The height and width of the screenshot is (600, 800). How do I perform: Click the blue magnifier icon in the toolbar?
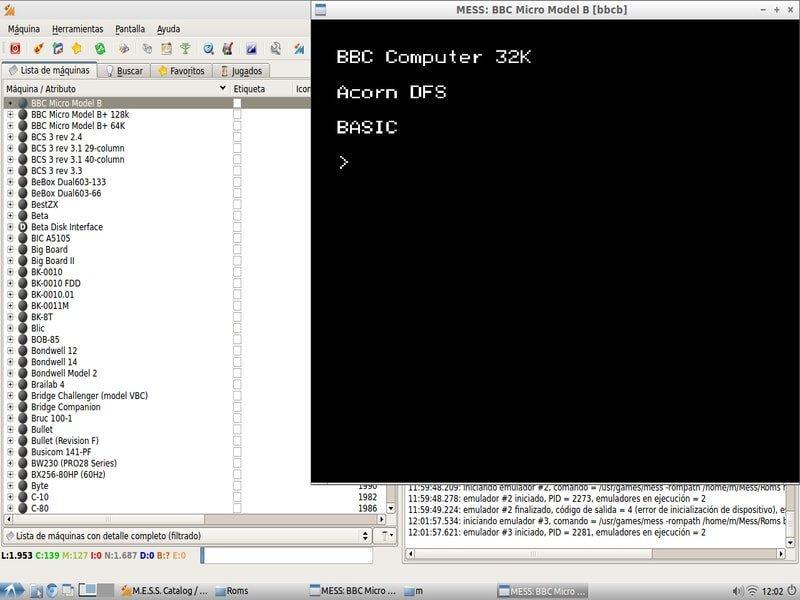[x=208, y=48]
